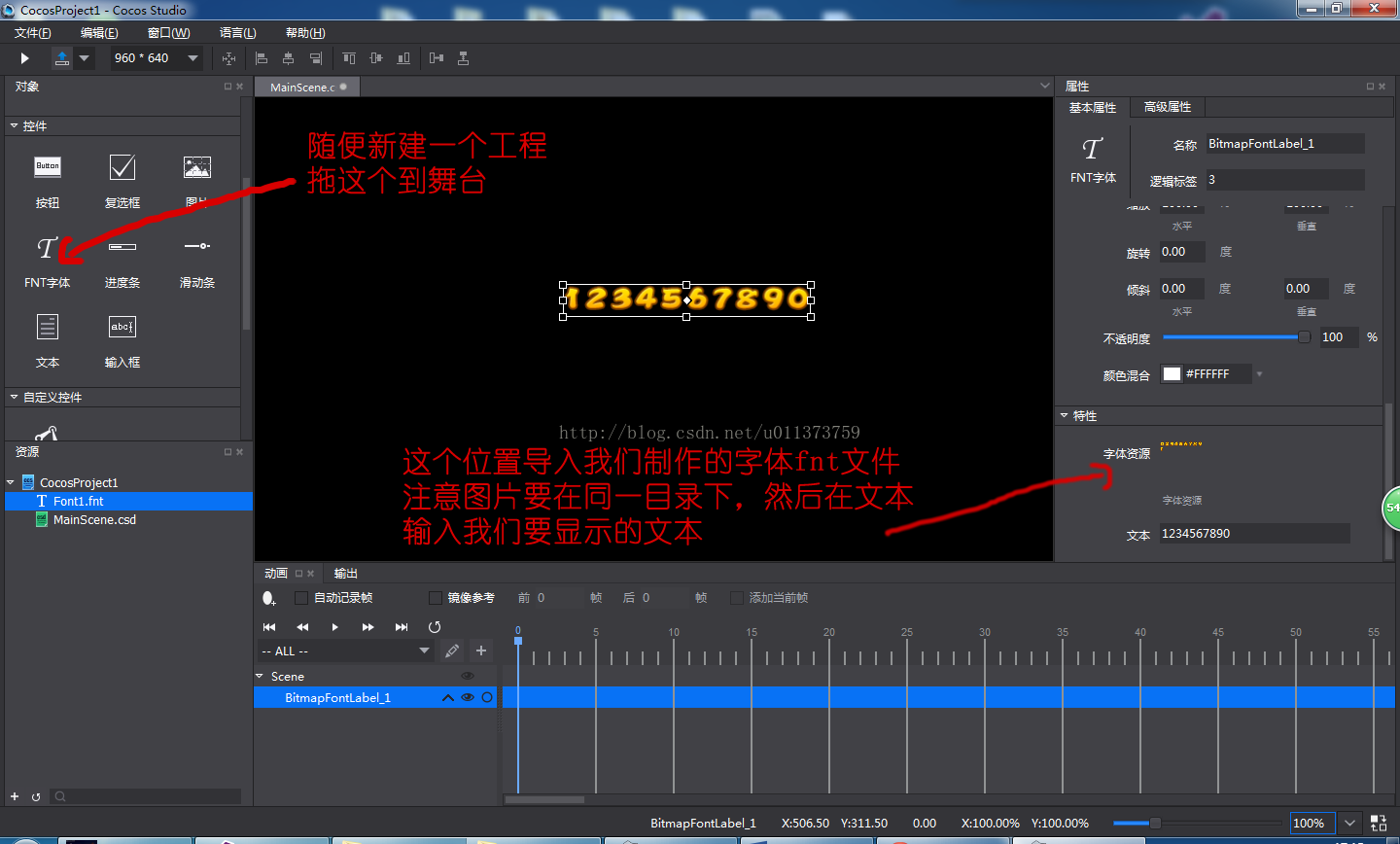Collapse the CocosProject1 tree node
The height and width of the screenshot is (844, 1400).
[x=11, y=482]
